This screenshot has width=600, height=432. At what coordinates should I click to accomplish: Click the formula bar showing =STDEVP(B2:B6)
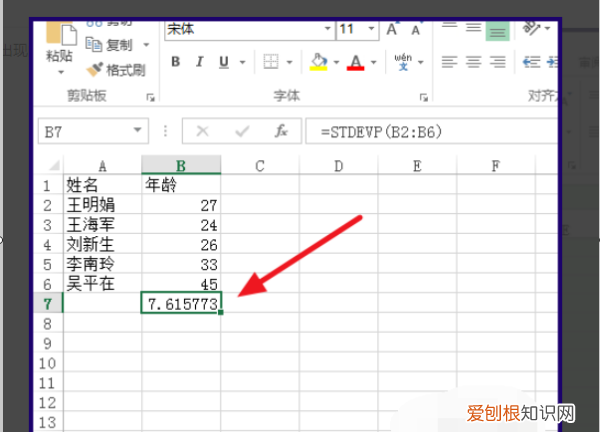(x=431, y=132)
